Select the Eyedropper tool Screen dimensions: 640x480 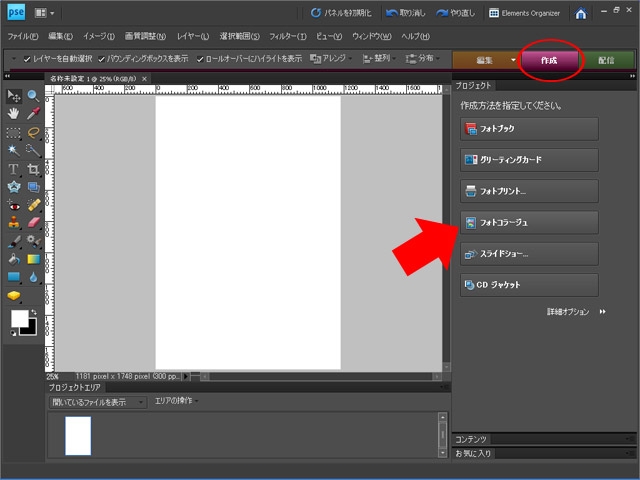coord(33,114)
